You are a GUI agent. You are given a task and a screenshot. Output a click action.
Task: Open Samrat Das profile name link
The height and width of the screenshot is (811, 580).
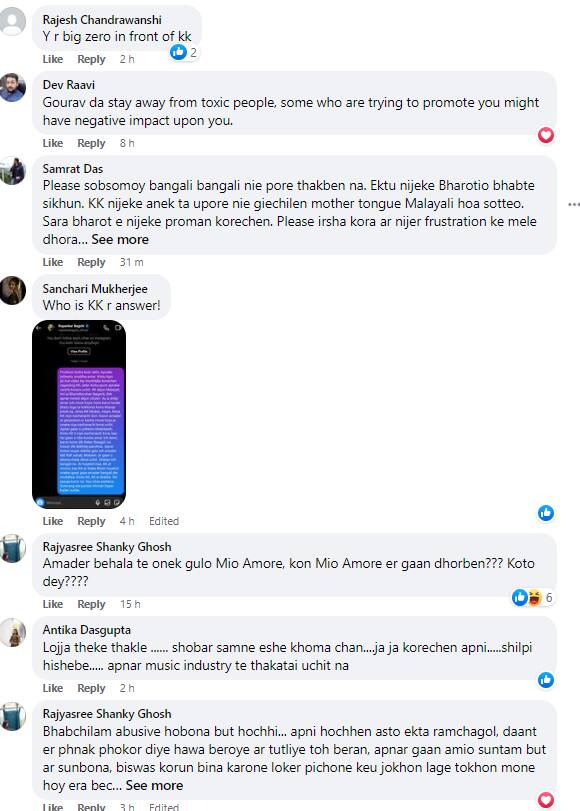click(72, 169)
